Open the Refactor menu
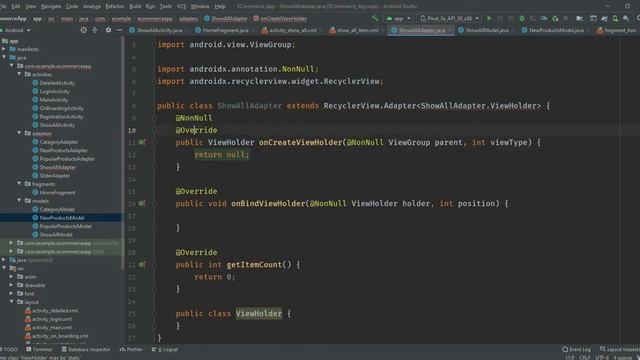 (x=115, y=6)
